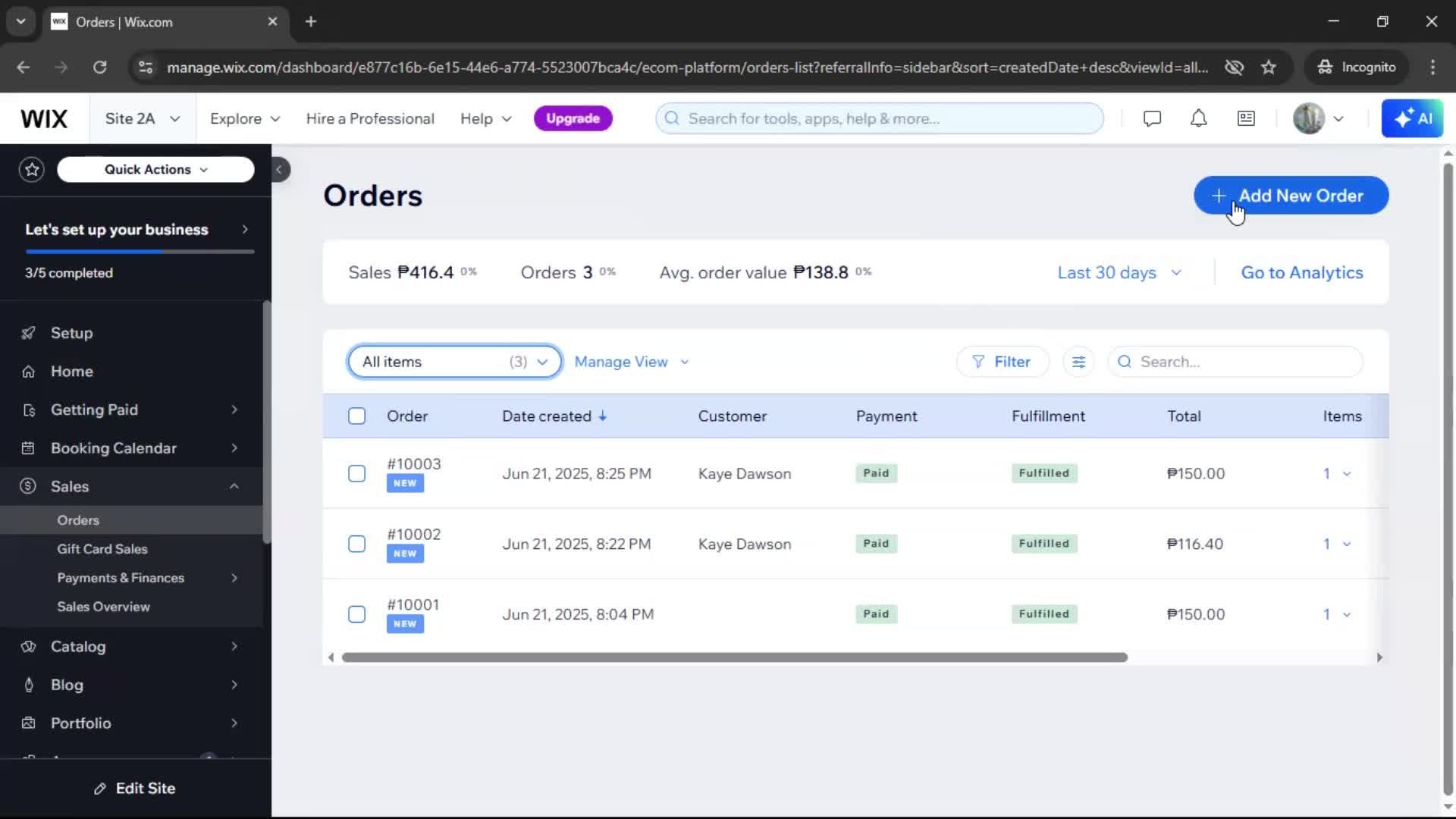This screenshot has height=819, width=1456.
Task: Click the Catalog icon
Action: [x=28, y=647]
